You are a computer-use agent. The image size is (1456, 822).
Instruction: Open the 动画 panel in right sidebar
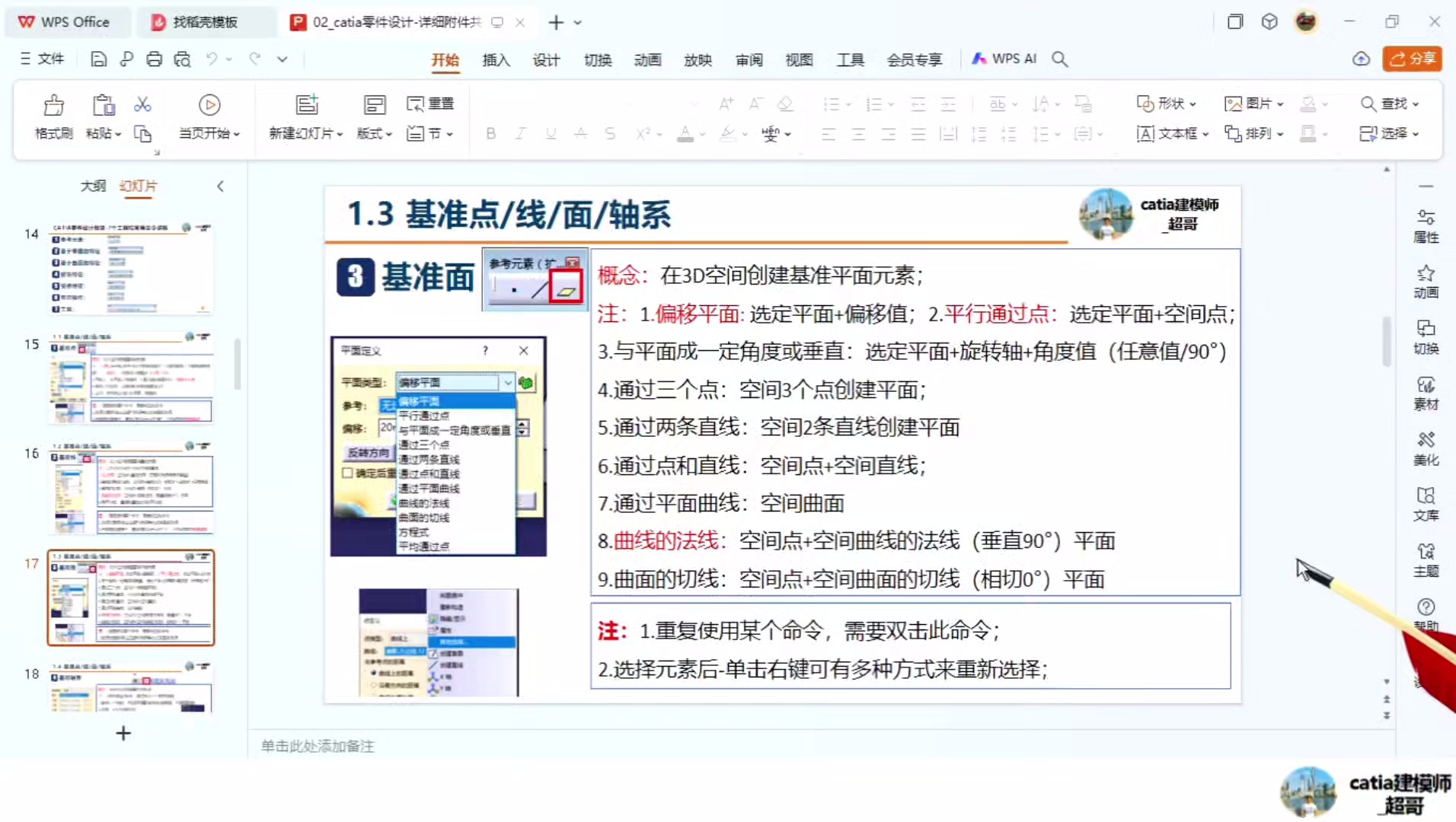tap(1426, 282)
